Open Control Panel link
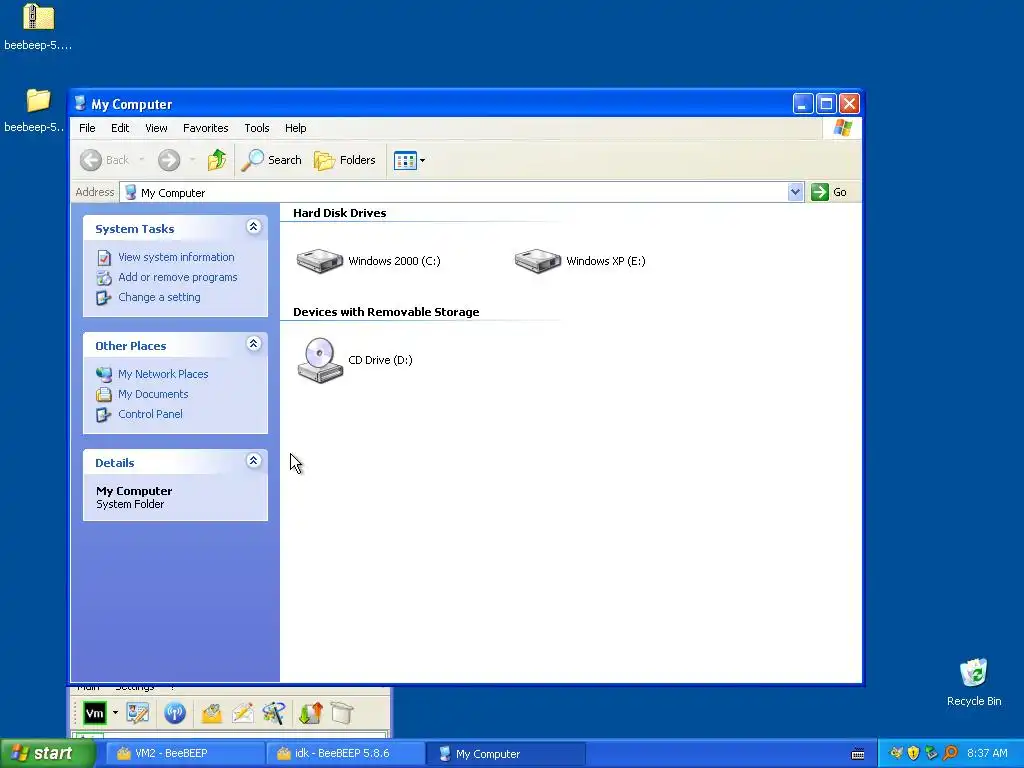Viewport: 1024px width, 768px height. (x=150, y=414)
